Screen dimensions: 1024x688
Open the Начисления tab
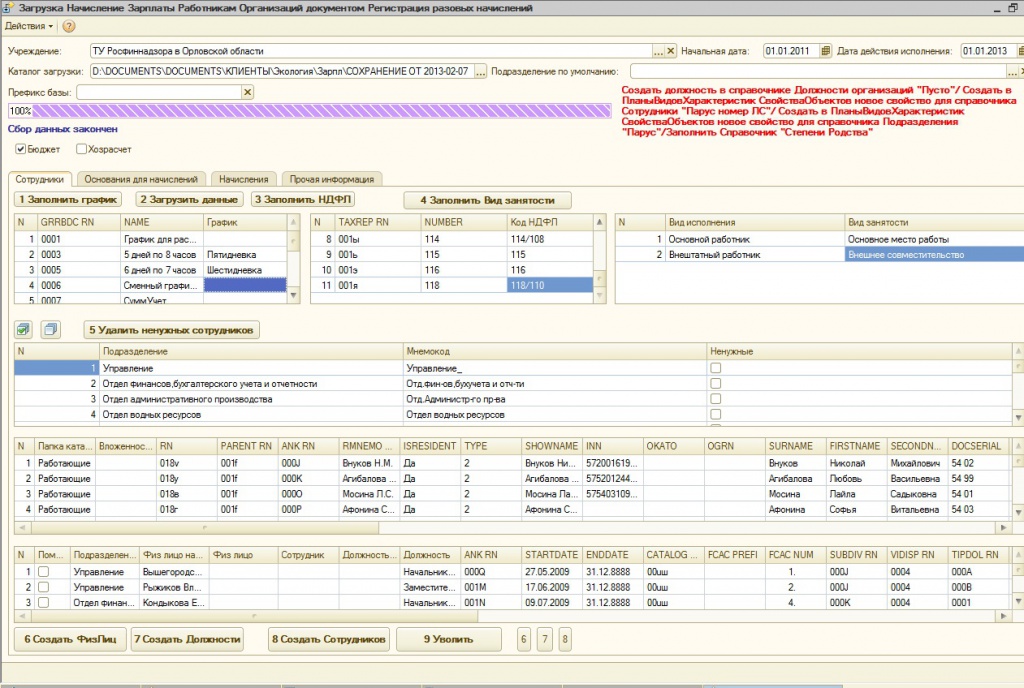[x=244, y=179]
